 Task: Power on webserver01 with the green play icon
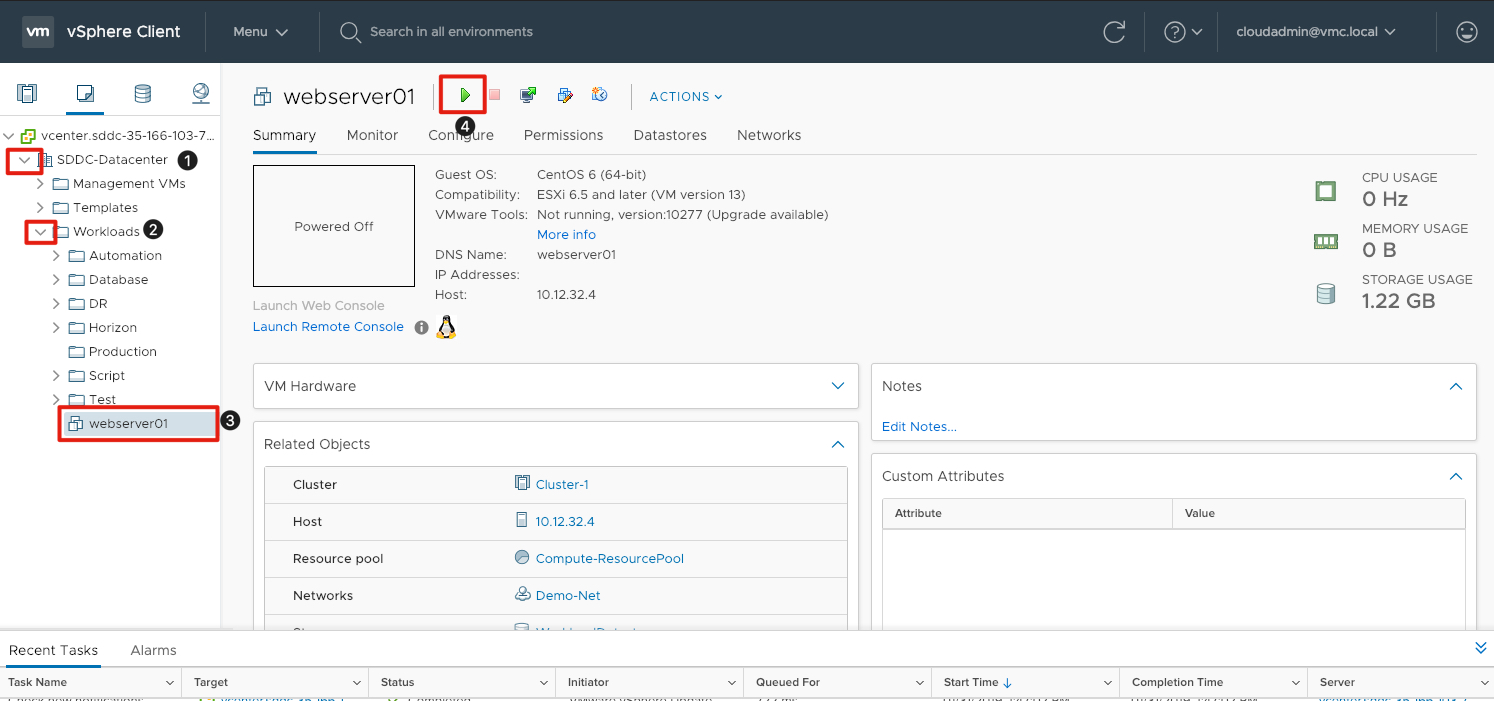pos(465,96)
